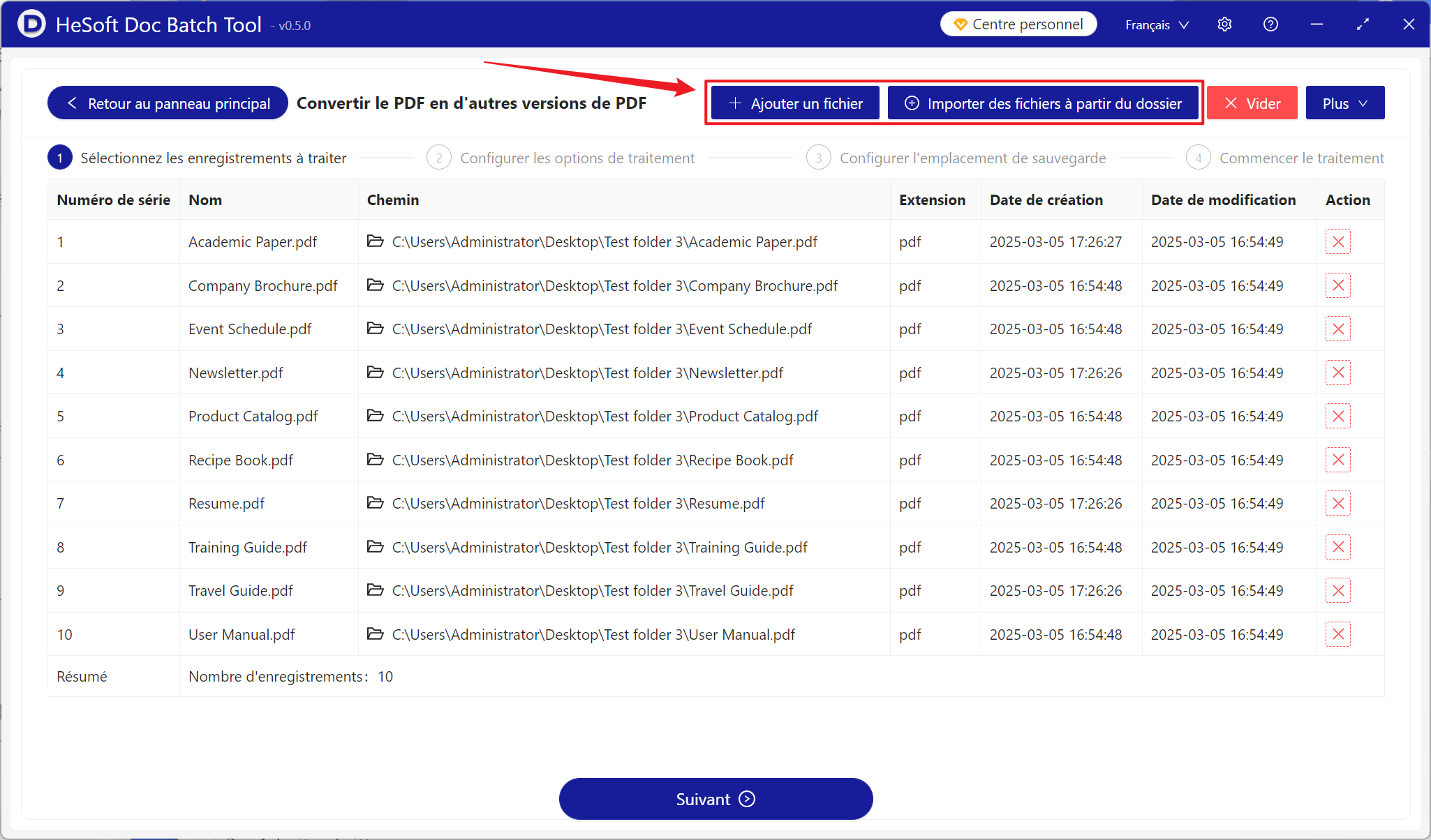Clear the list with Vider

pos(1252,103)
